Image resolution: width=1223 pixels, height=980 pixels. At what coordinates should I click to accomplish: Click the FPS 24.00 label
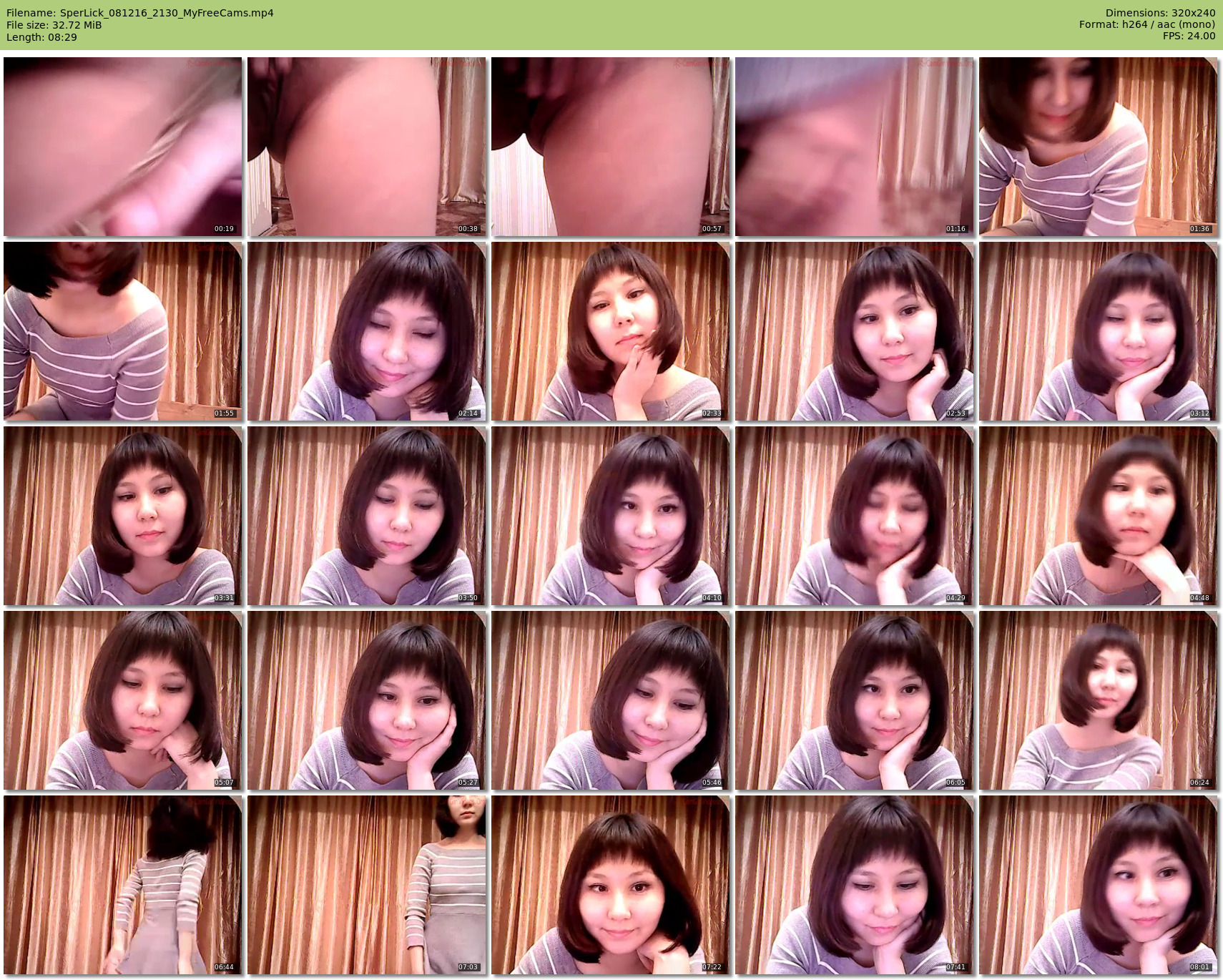1189,36
